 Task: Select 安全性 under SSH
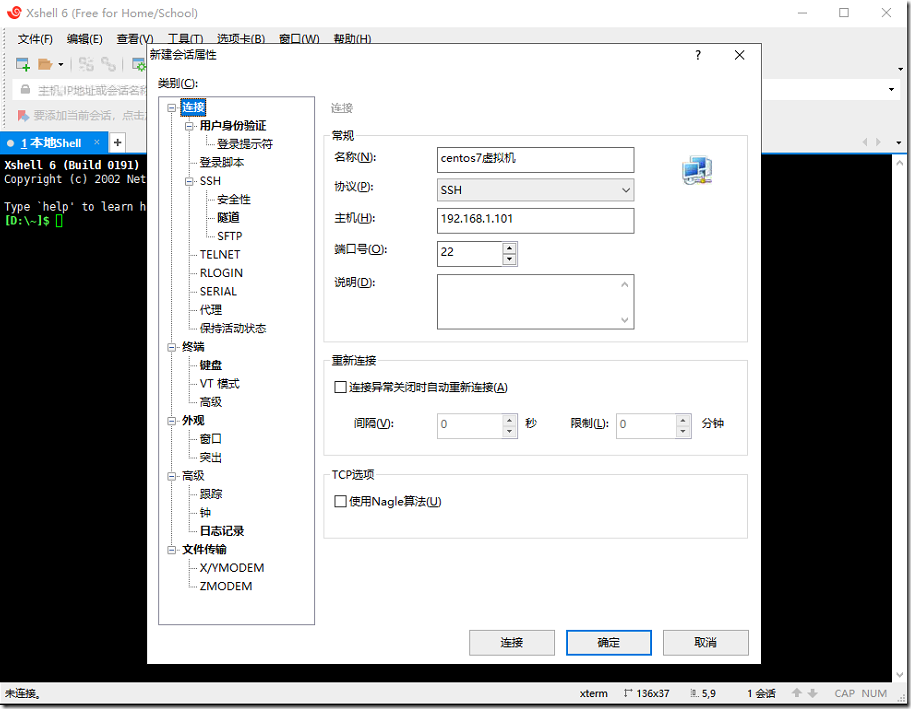(x=234, y=199)
